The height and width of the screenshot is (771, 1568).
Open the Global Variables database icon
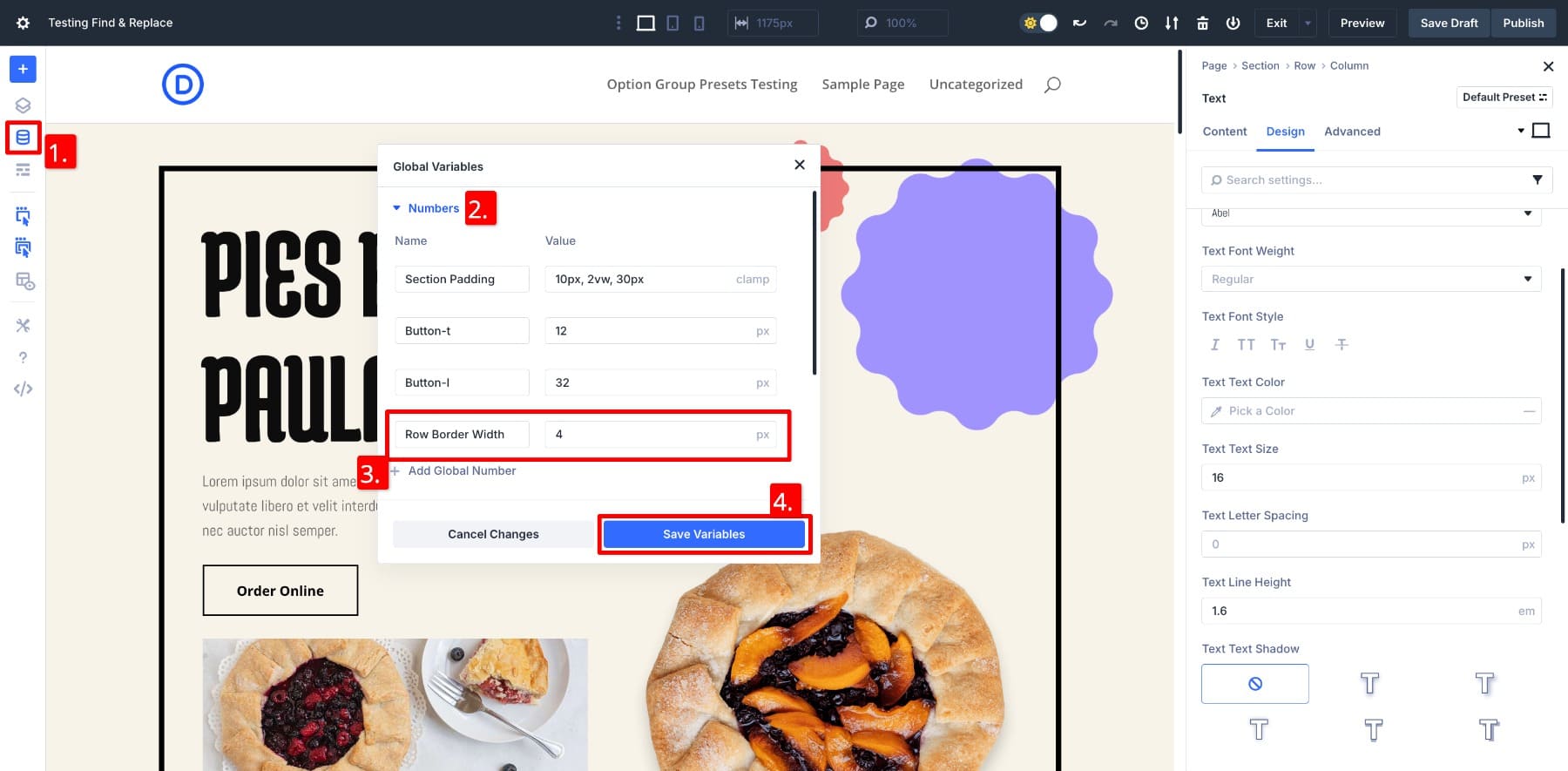pos(23,138)
